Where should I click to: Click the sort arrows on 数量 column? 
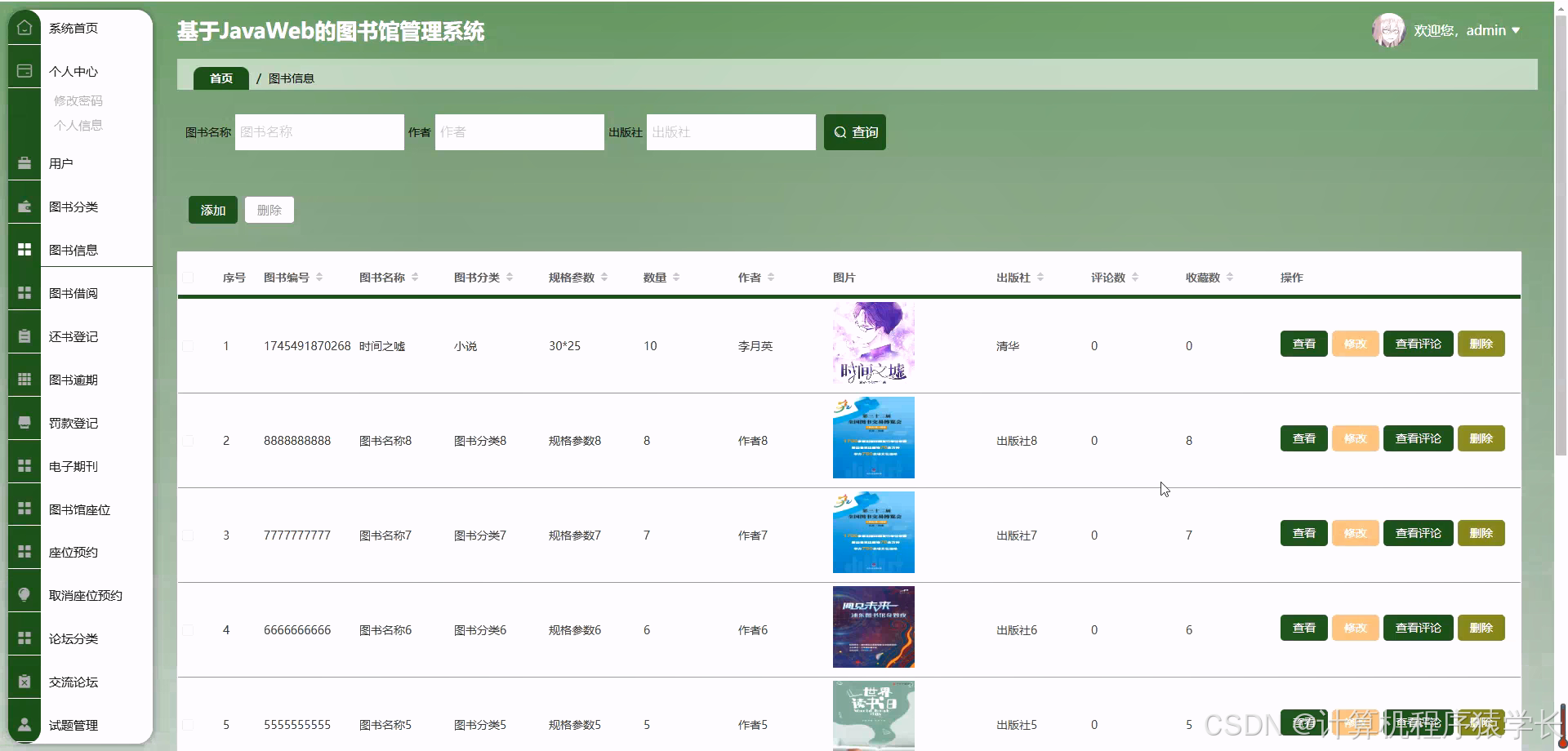tap(676, 278)
